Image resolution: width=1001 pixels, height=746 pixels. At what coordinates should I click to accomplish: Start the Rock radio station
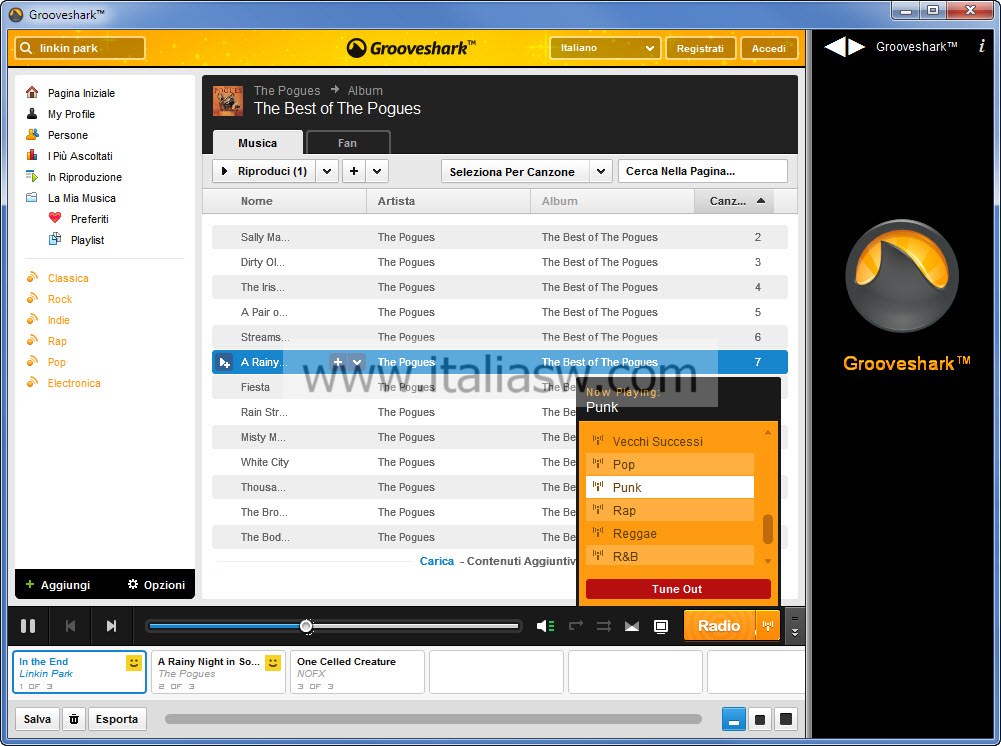coord(59,299)
